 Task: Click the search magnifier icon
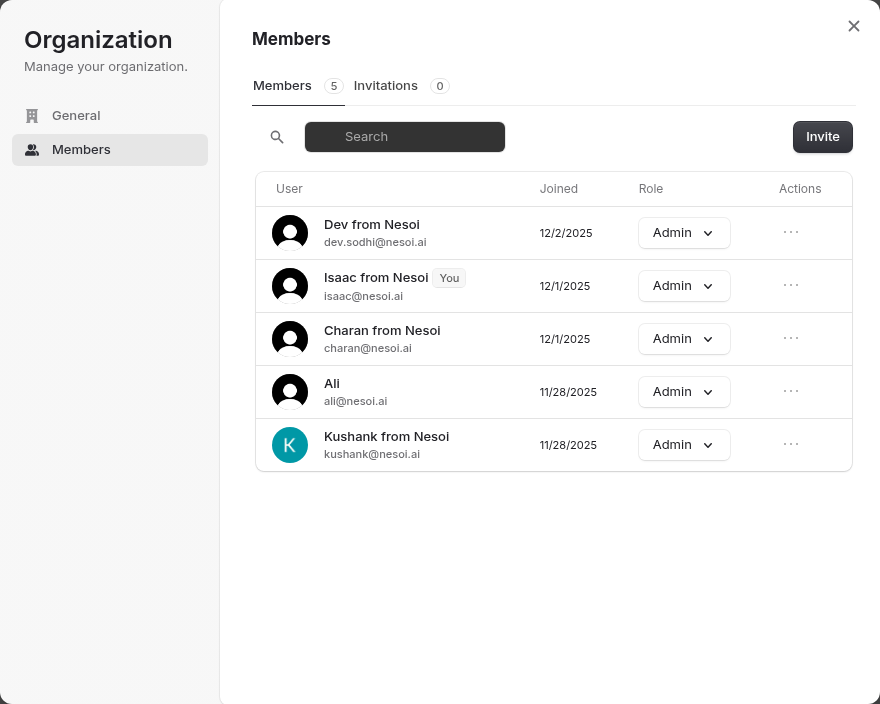point(277,137)
